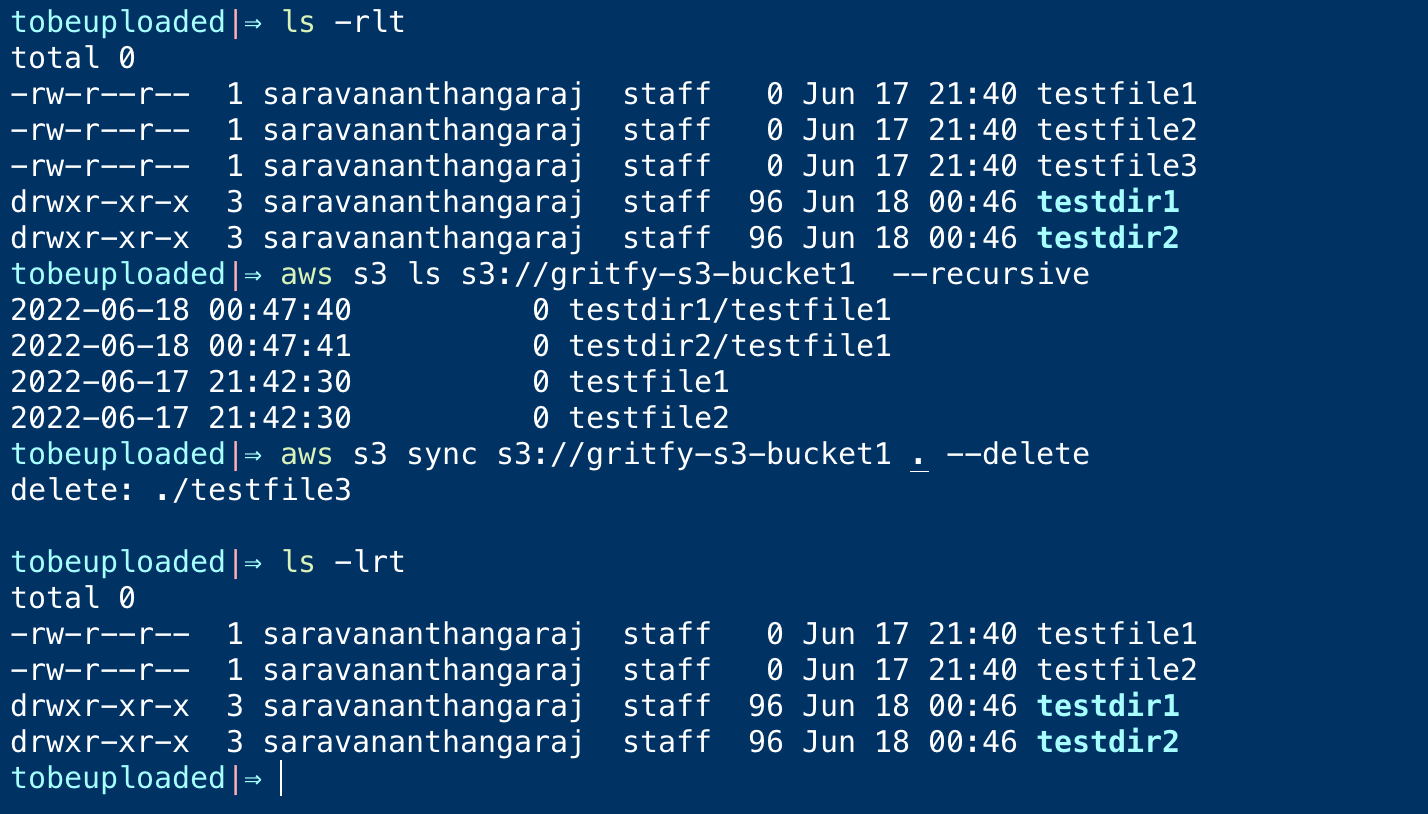Click the blinking cursor at the last prompt
1428x814 pixels.
pos(281,778)
